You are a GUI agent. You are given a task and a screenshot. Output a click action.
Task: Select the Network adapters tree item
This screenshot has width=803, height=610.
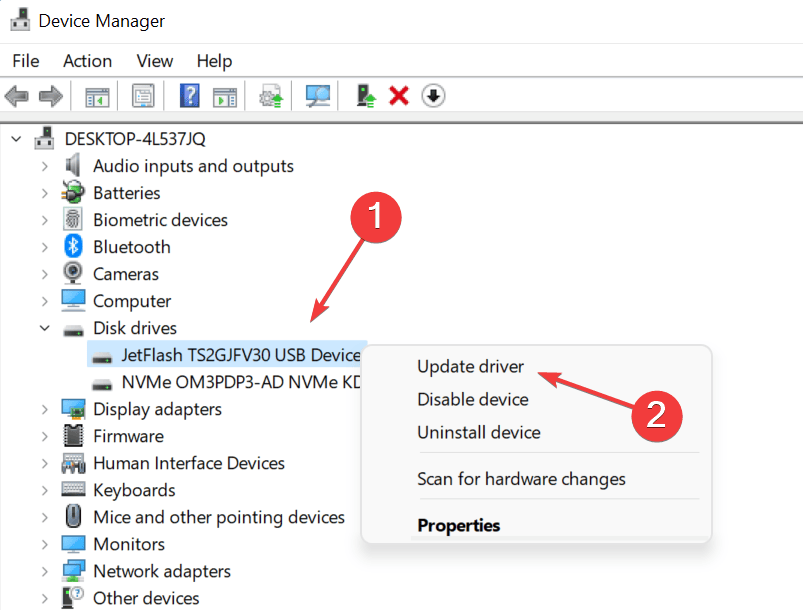pos(161,571)
